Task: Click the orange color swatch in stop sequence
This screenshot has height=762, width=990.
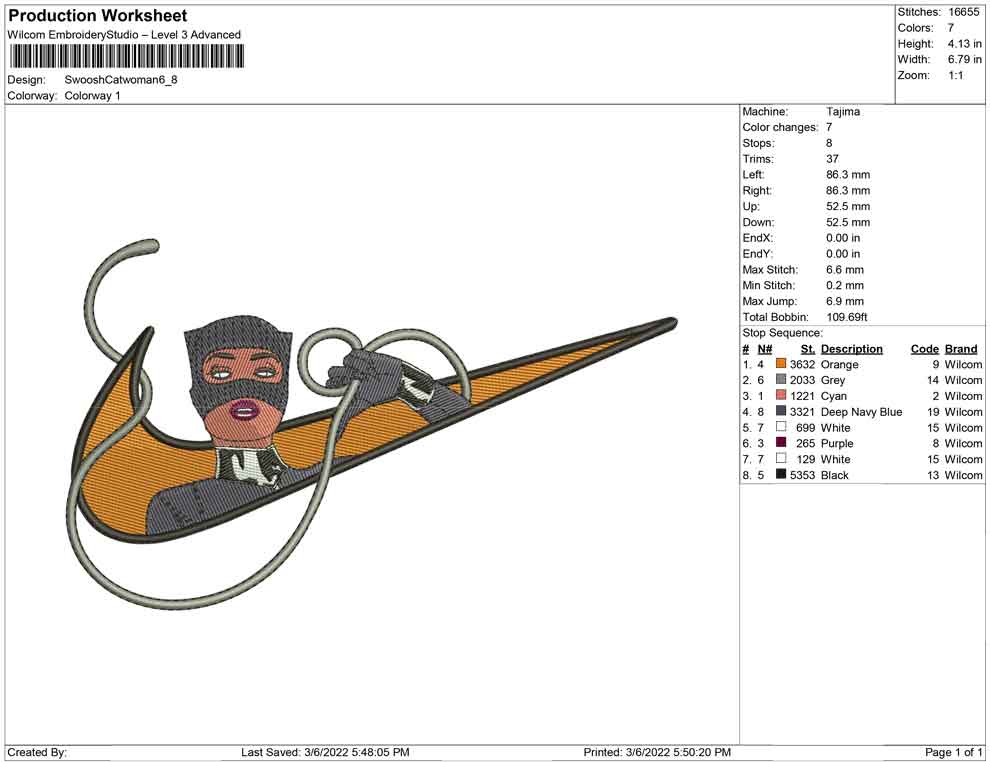Action: (781, 364)
